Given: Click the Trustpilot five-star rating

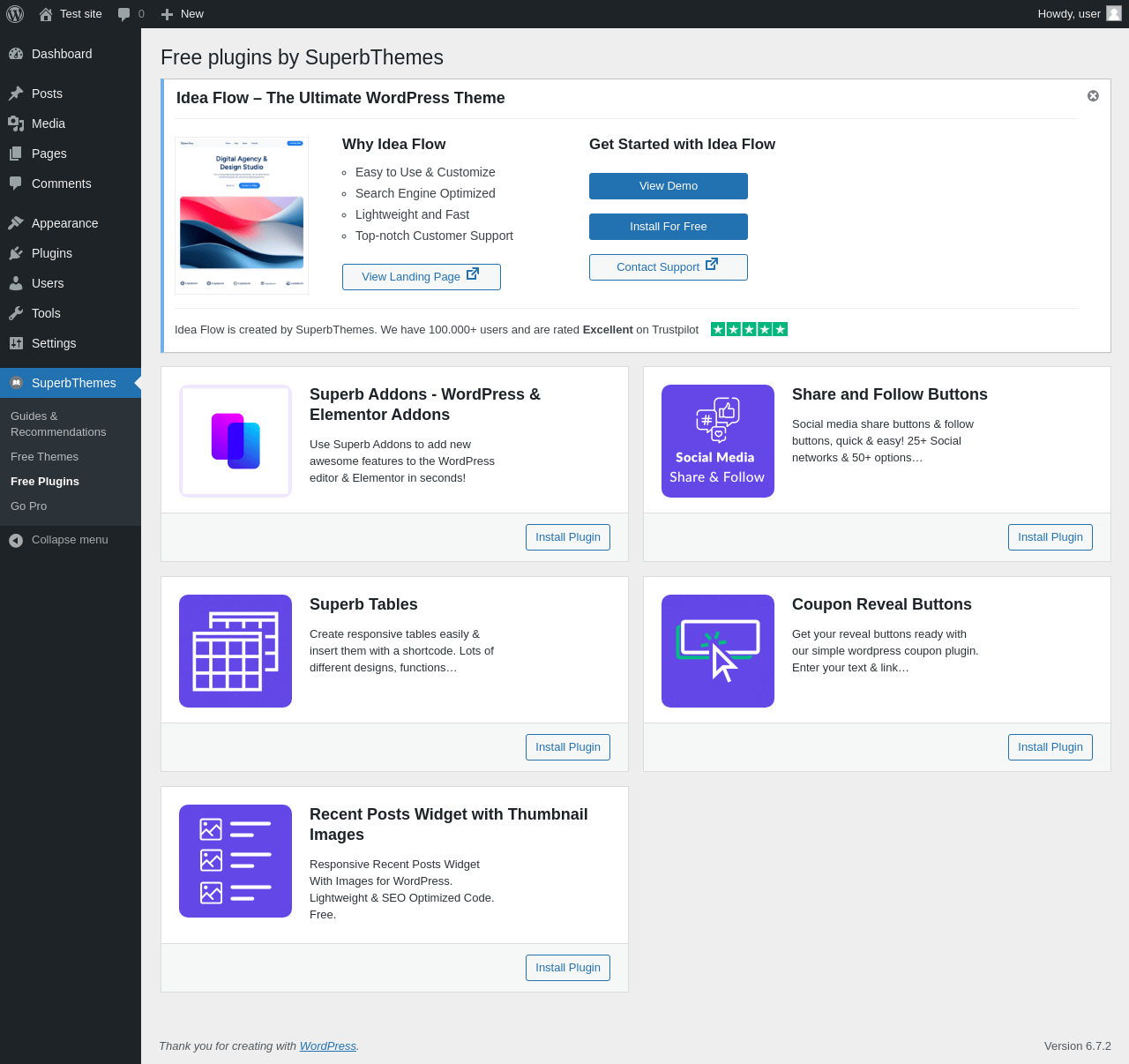Looking at the screenshot, I should [749, 329].
